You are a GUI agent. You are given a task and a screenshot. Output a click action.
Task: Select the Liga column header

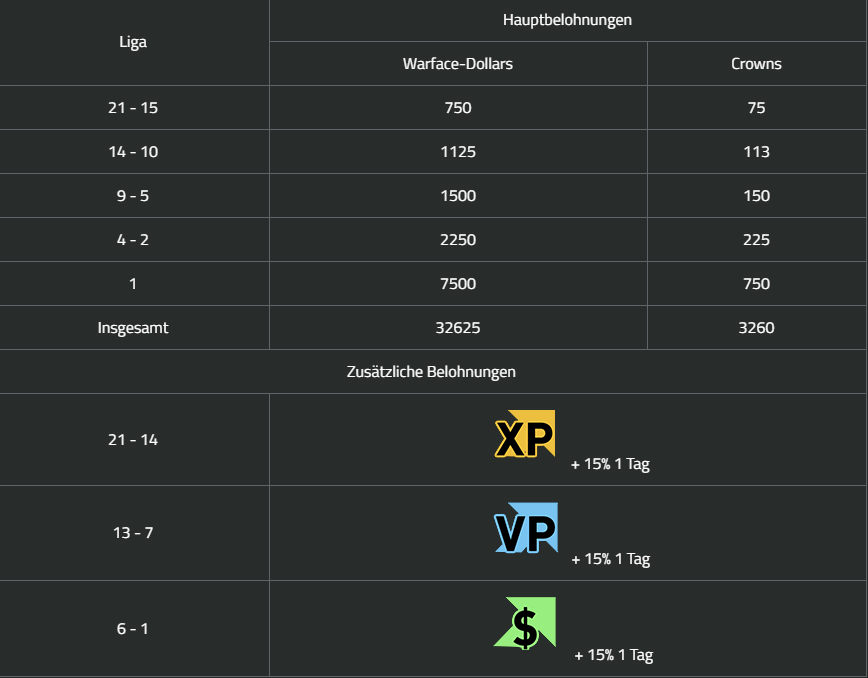(x=133, y=42)
